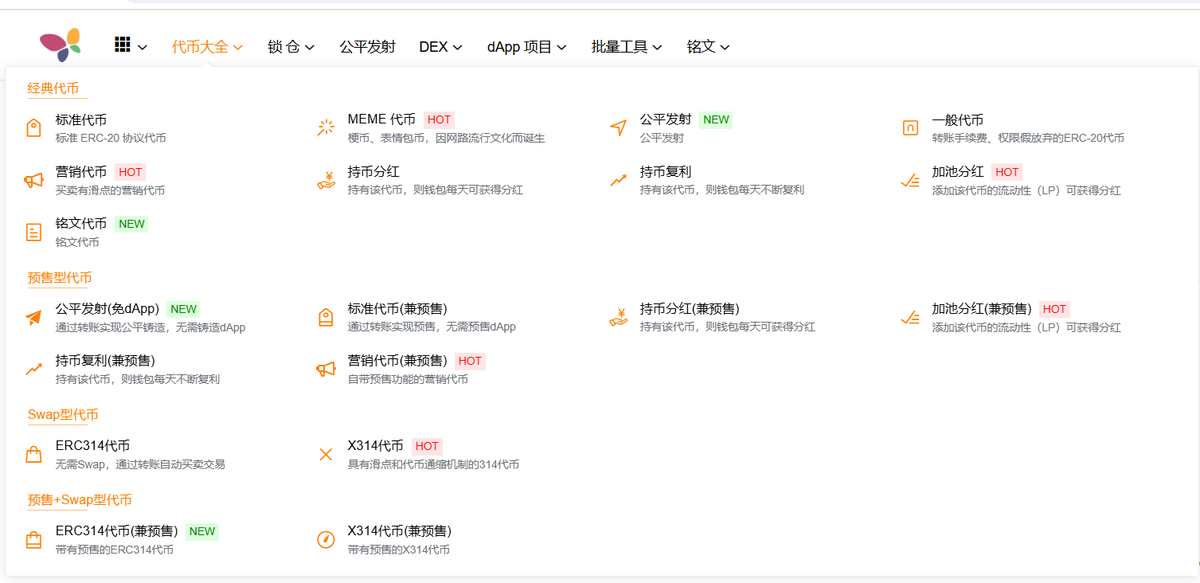Screen dimensions: 1200x583
Task: Click the 公平发射(免dApp) paper plane icon
Action: [34, 317]
